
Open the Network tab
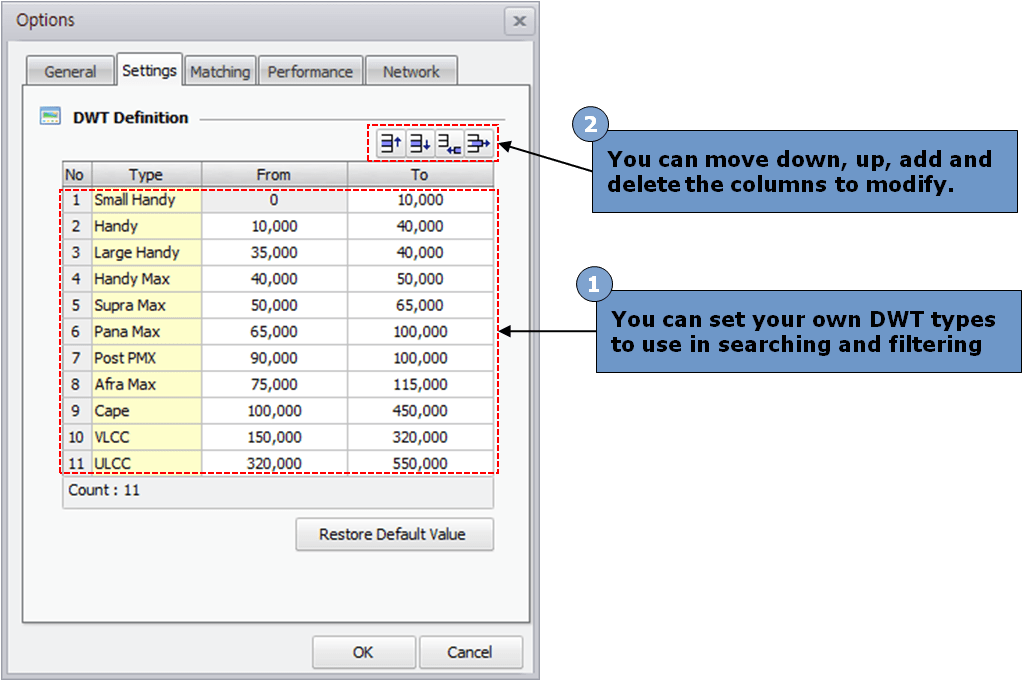[411, 70]
